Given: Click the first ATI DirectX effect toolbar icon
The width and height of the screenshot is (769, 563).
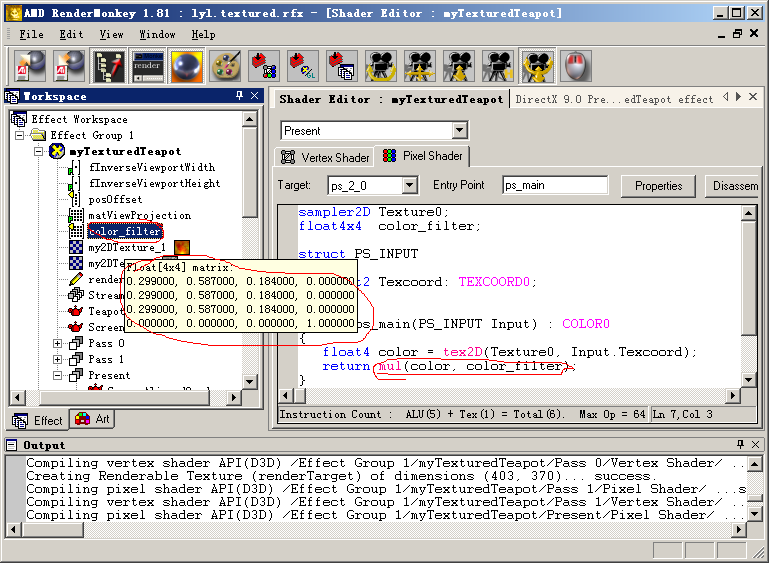Looking at the screenshot, I should coord(30,66).
